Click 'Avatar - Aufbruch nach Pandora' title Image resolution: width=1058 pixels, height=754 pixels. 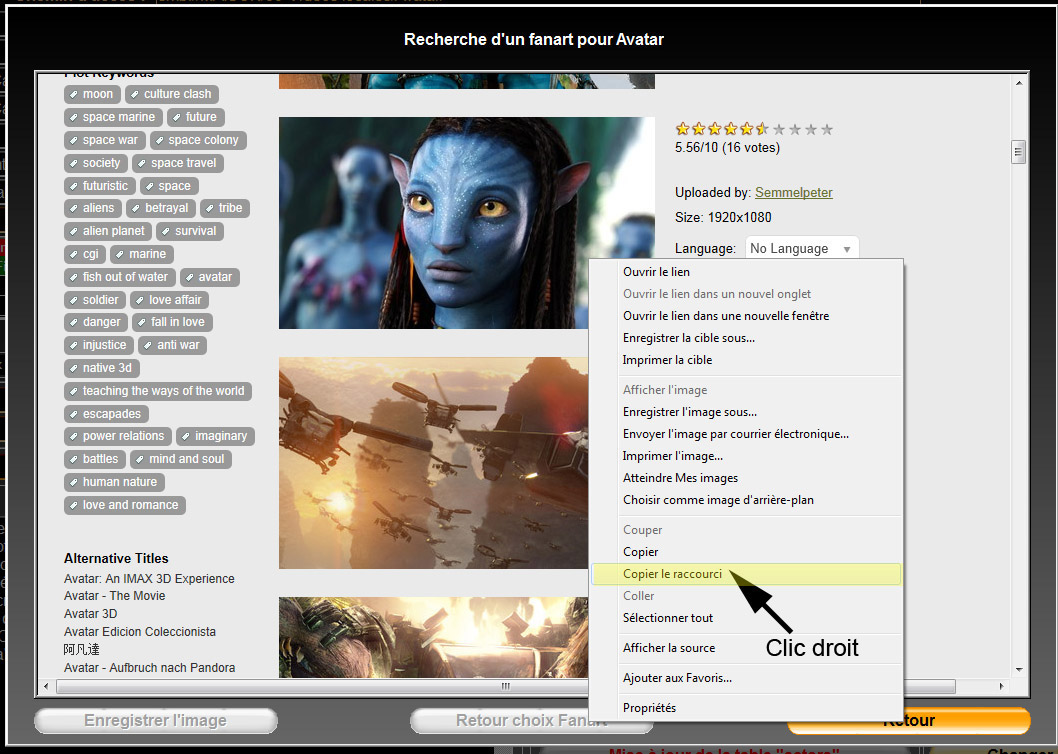click(x=150, y=668)
